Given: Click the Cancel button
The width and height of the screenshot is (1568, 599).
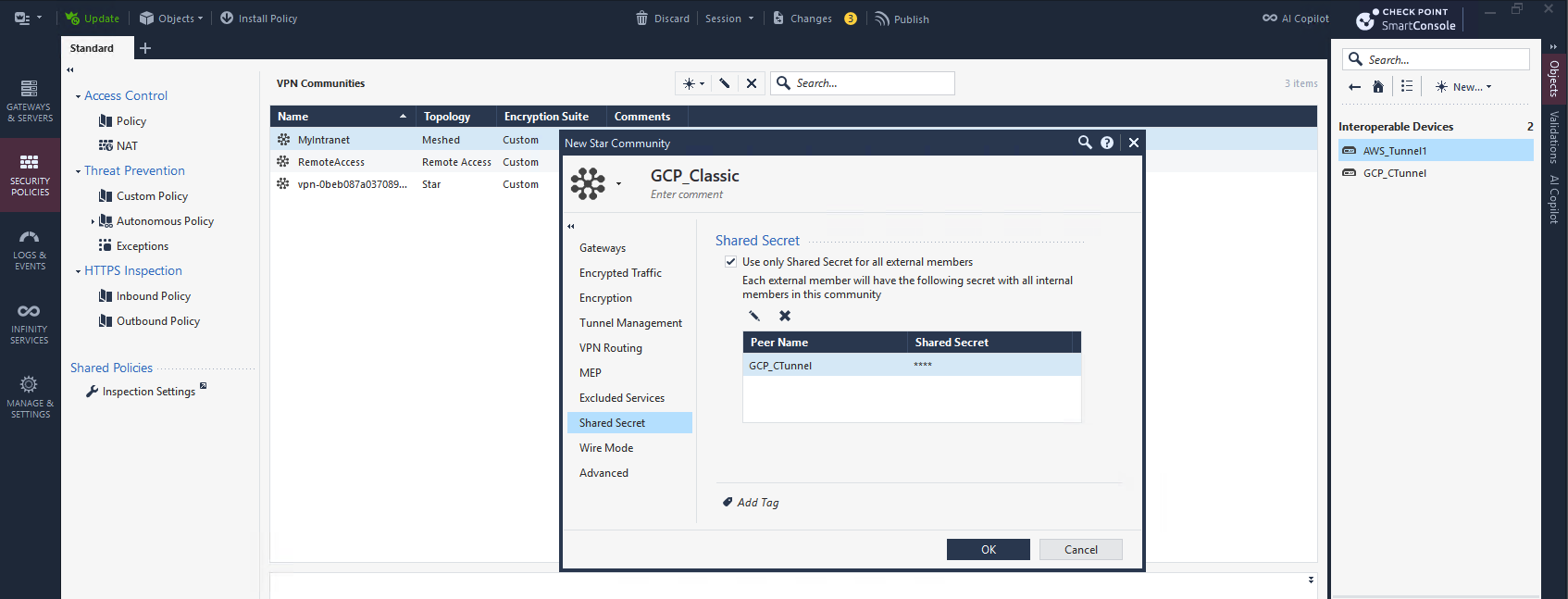Looking at the screenshot, I should pos(1080,550).
